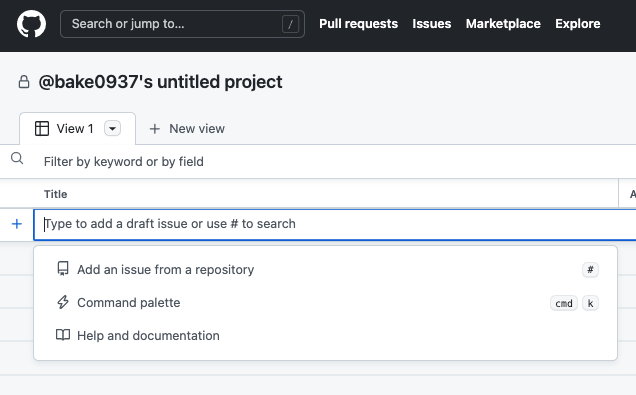
Task: Open the Issues link in header
Action: 432,24
